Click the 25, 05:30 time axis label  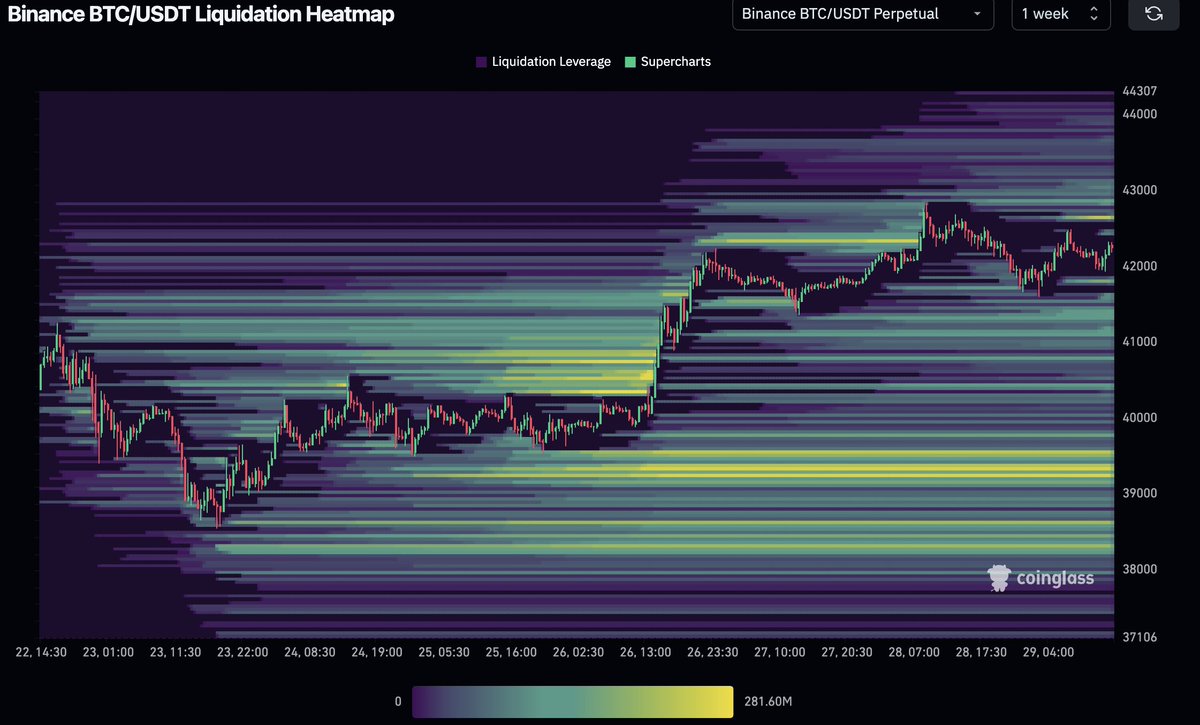(444, 652)
